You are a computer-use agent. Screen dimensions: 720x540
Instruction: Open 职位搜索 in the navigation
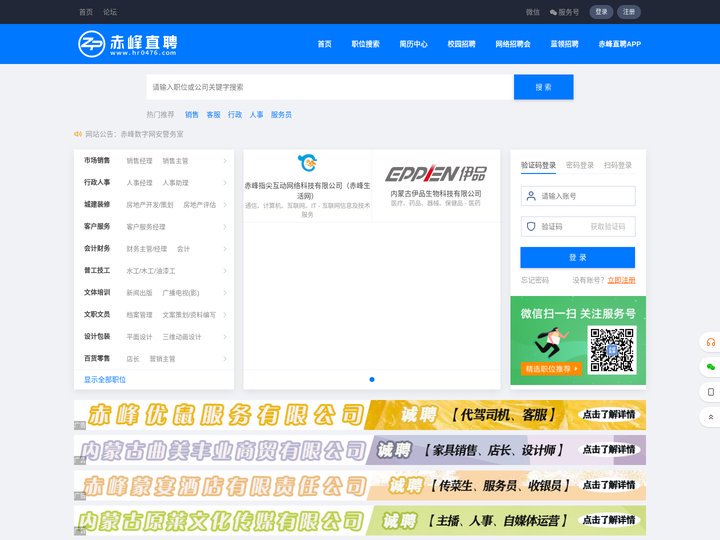tap(366, 44)
